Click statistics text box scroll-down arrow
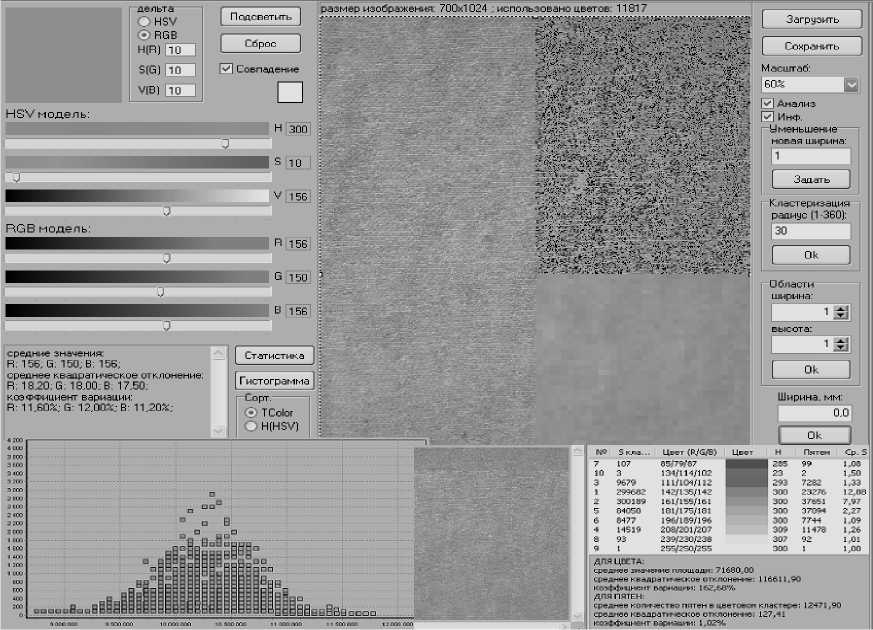This screenshot has width=873, height=630. click(218, 430)
